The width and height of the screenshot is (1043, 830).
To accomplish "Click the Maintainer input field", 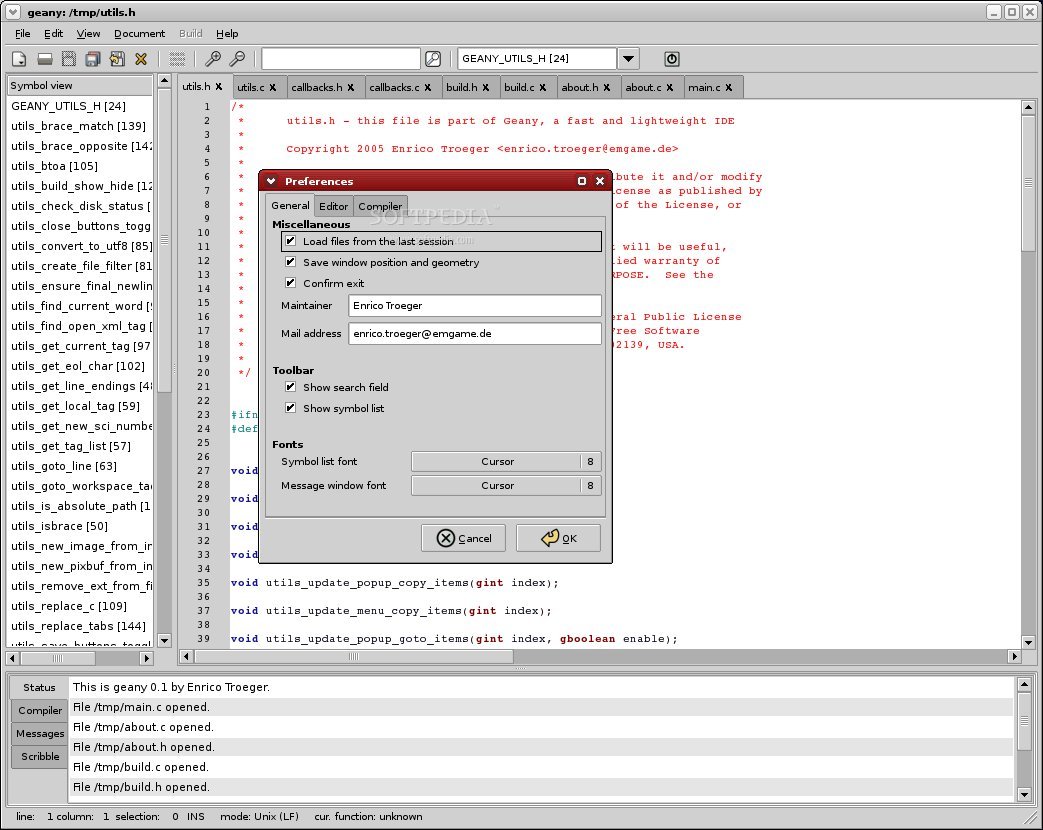I will click(x=475, y=306).
